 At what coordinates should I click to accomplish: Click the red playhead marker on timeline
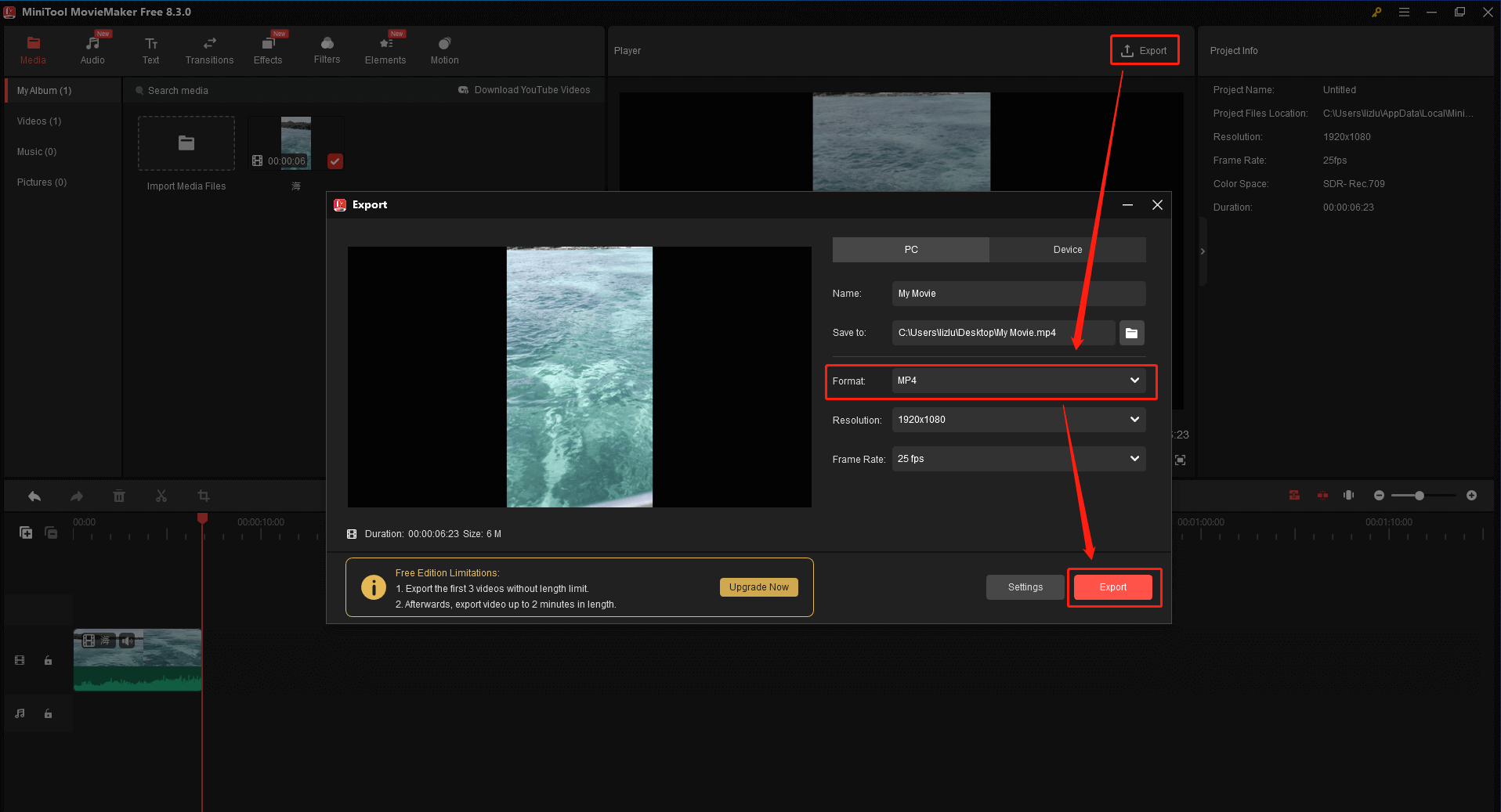tap(202, 518)
